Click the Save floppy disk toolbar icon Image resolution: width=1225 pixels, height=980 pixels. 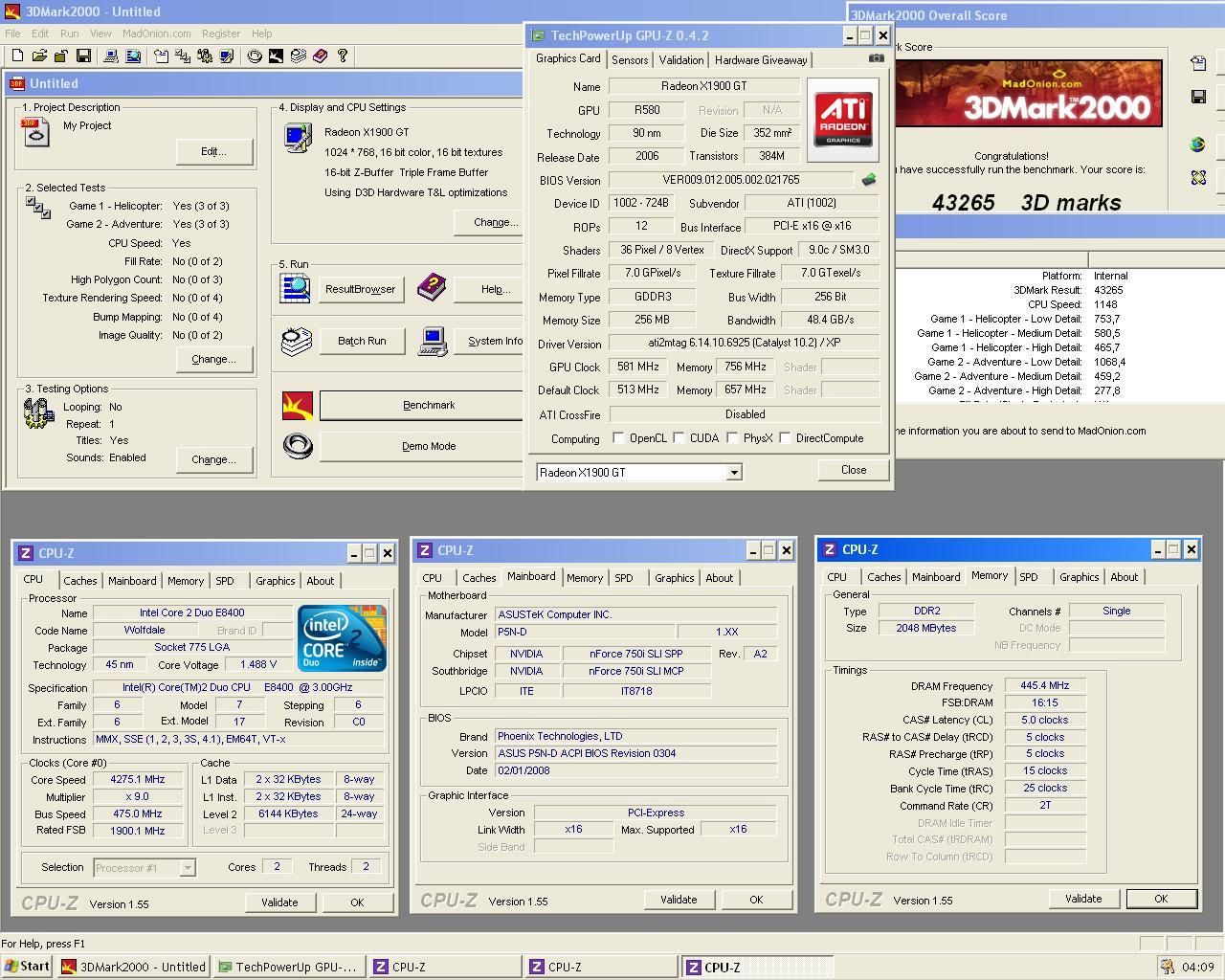(x=83, y=56)
